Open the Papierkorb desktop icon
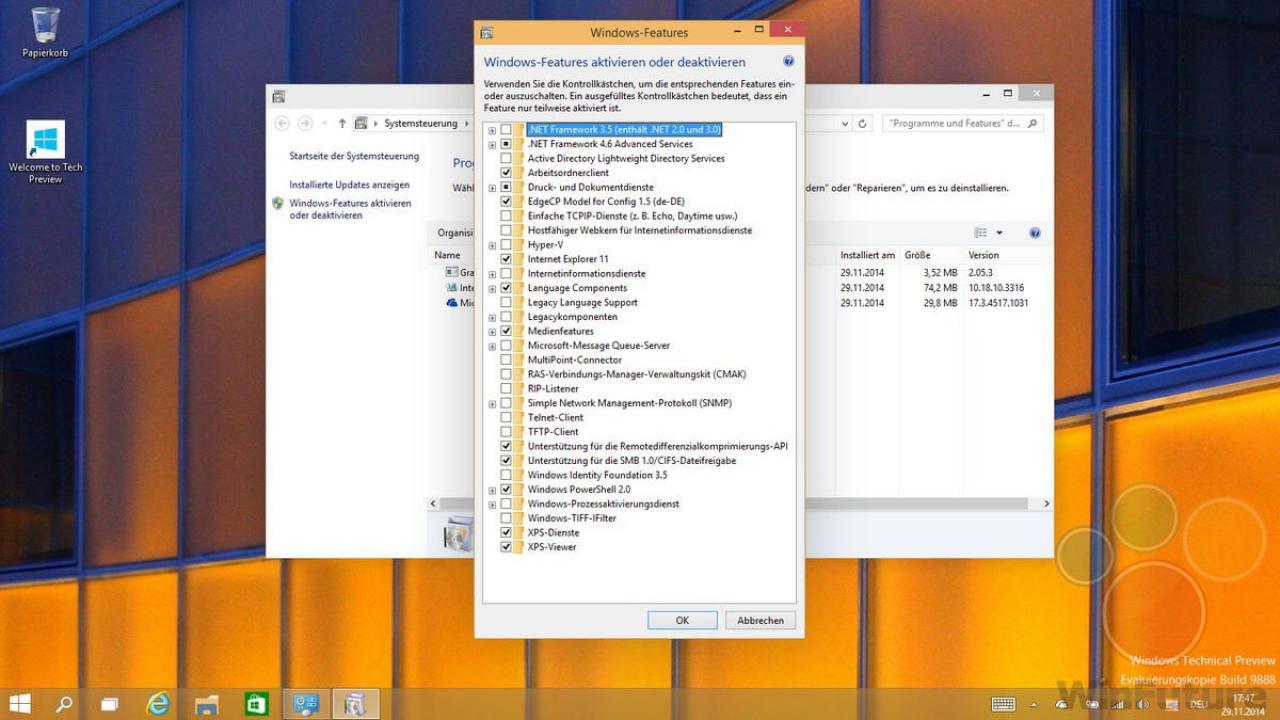The height and width of the screenshot is (720, 1280). pyautogui.click(x=45, y=31)
